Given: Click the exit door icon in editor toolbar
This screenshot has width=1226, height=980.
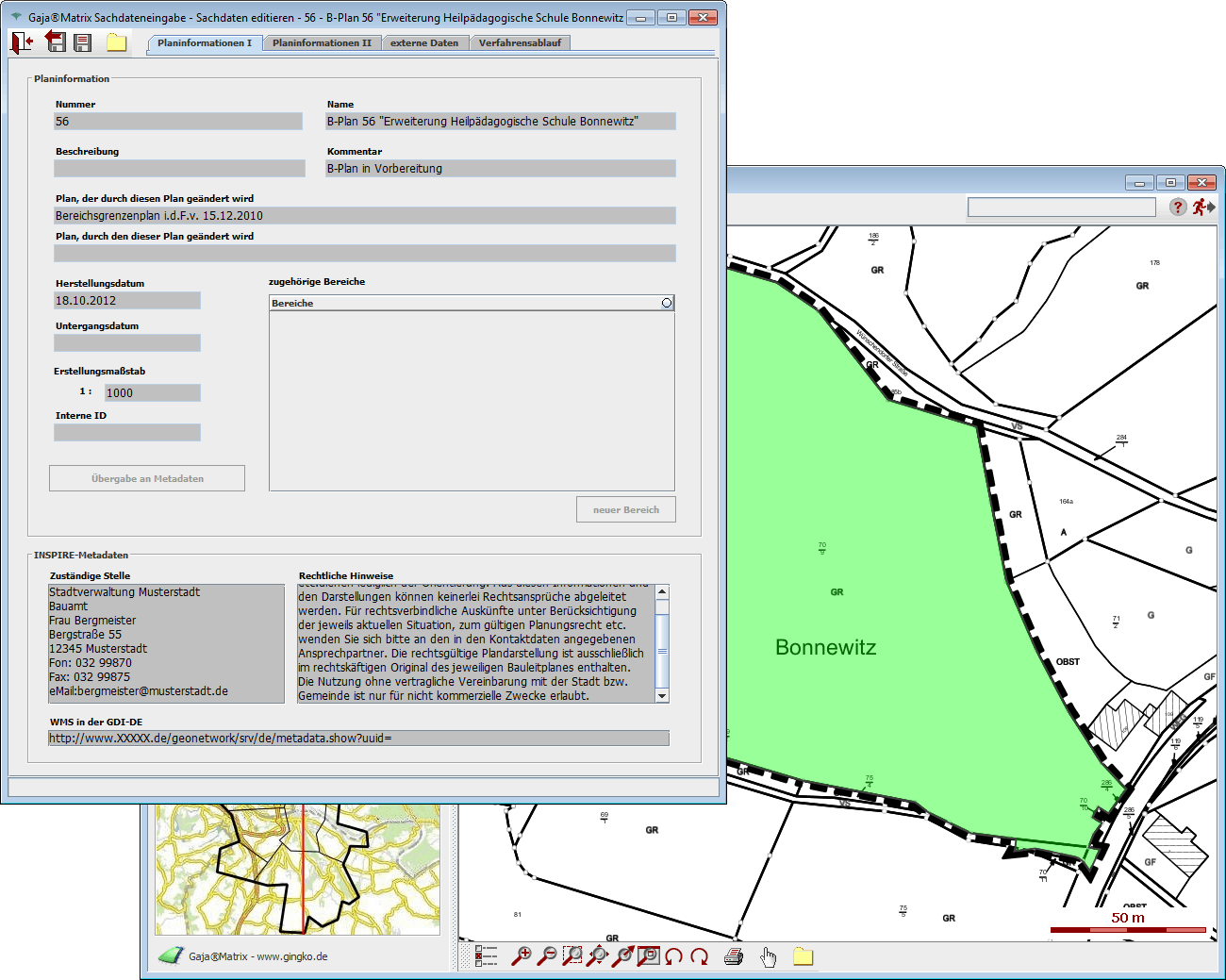Looking at the screenshot, I should click(22, 42).
